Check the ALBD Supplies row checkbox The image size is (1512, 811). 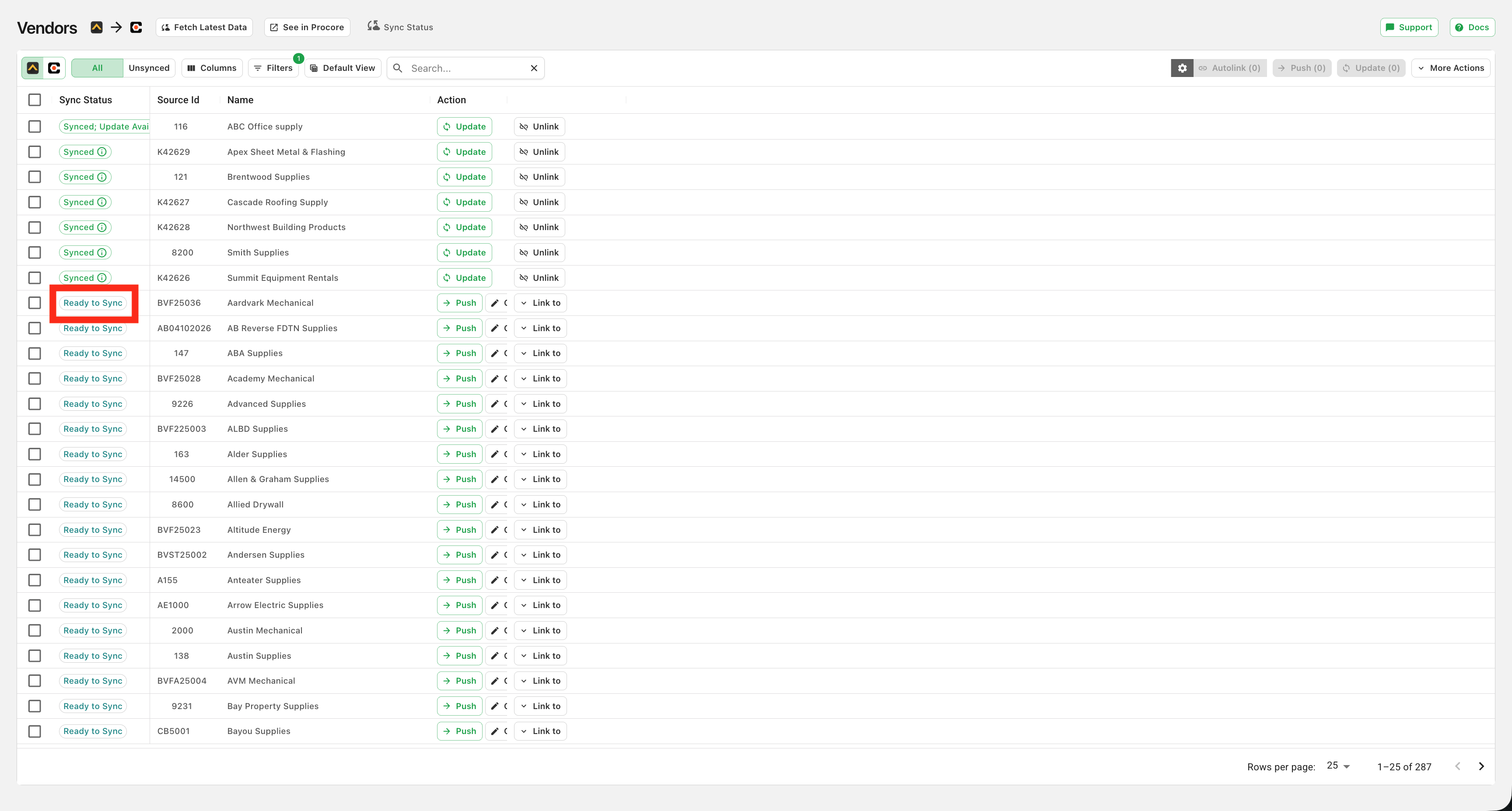(35, 429)
